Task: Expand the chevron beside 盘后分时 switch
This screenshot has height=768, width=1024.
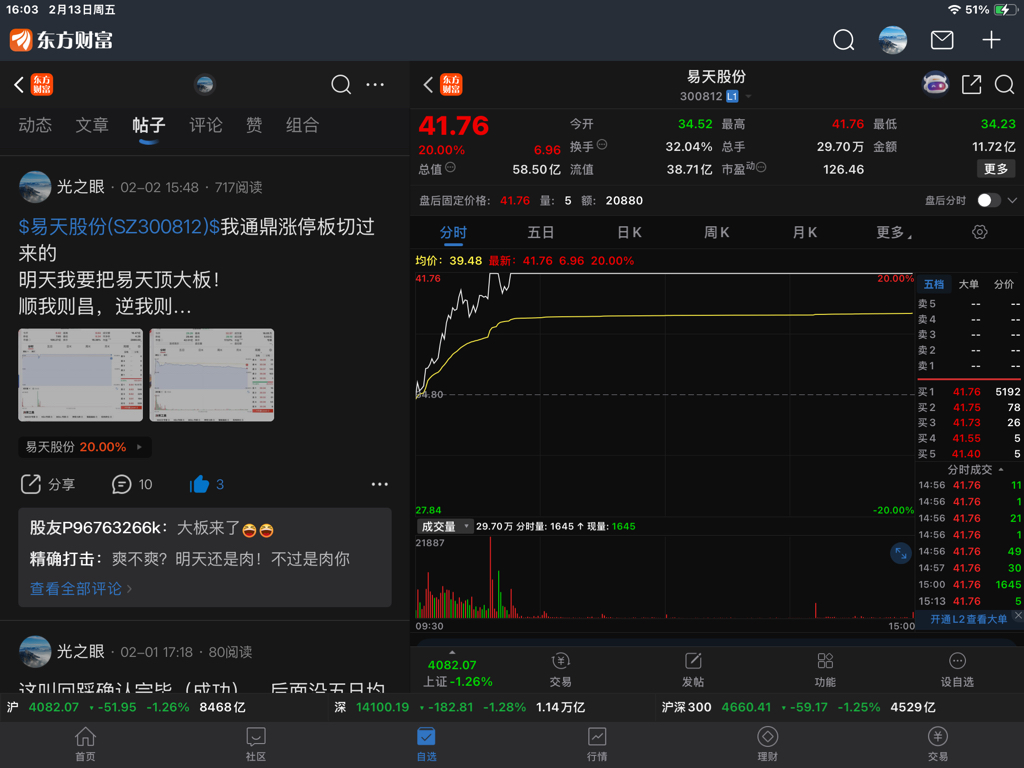Action: click(1012, 200)
